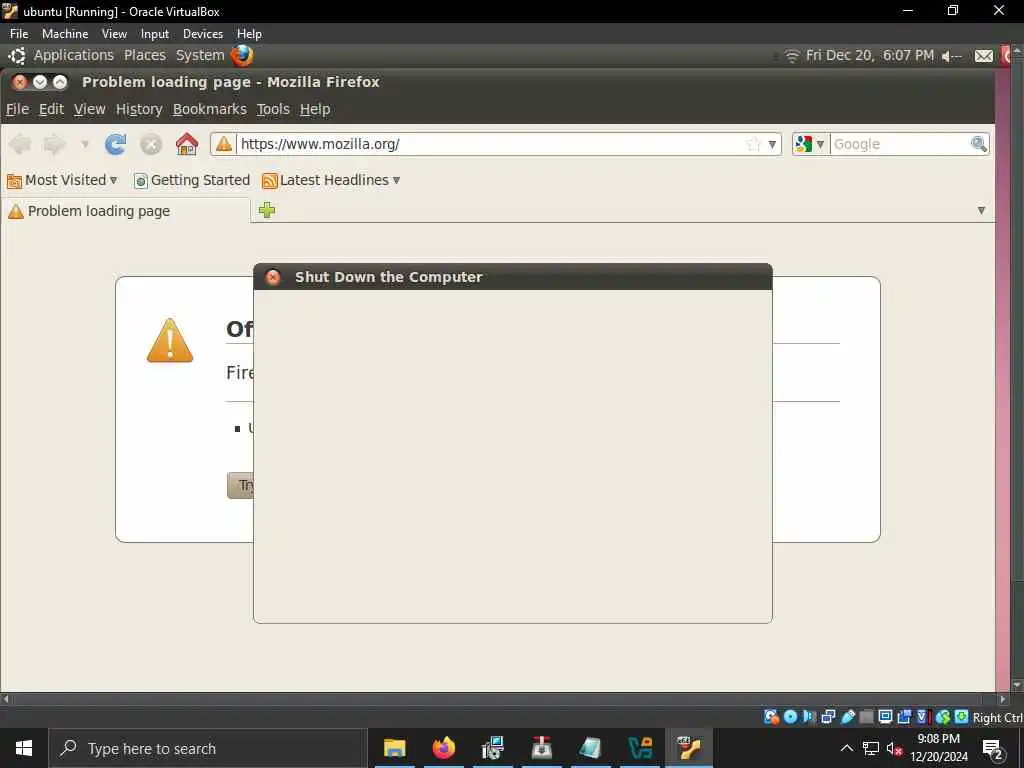Click the Ubuntu panel volume icon
1024x768 pixels.
click(951, 56)
